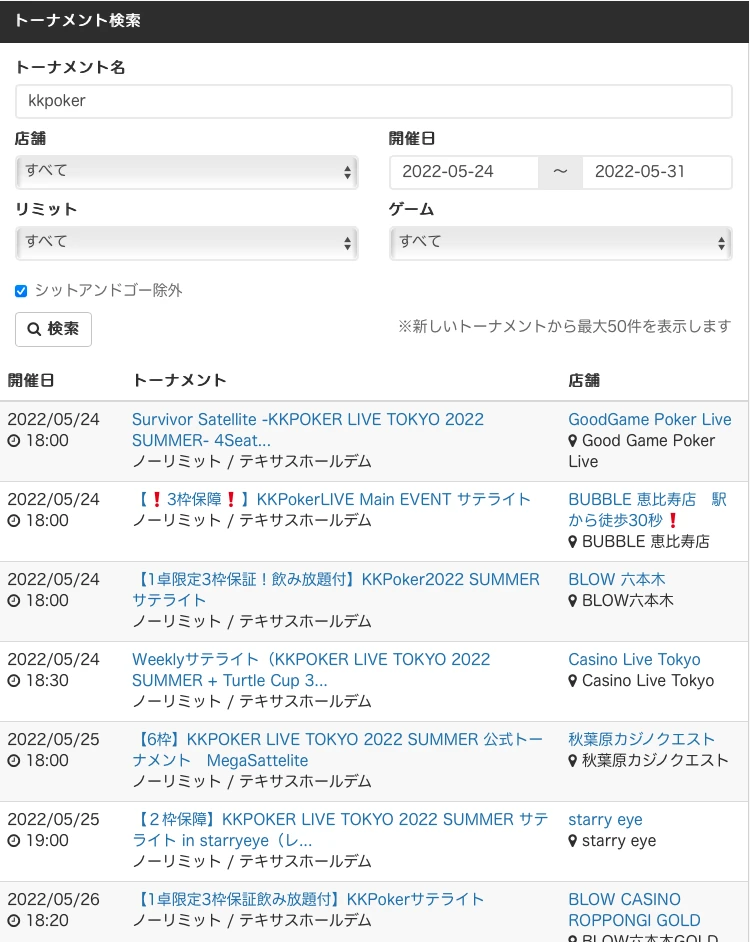The width and height of the screenshot is (750, 942).
Task: Open BLOW CASINO ROPPONGI GOLD store link
Action: coord(634,910)
